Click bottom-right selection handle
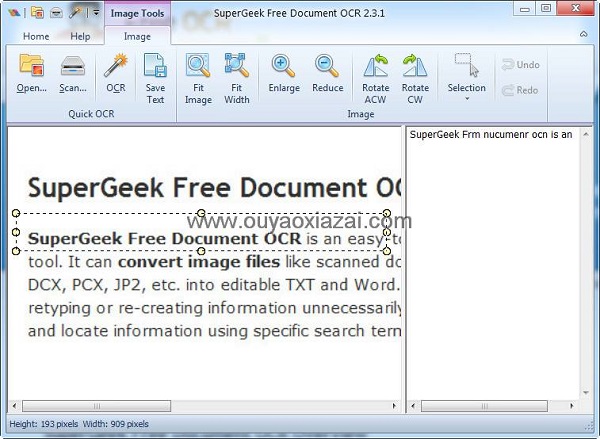The width and height of the screenshot is (600, 439). tap(387, 251)
